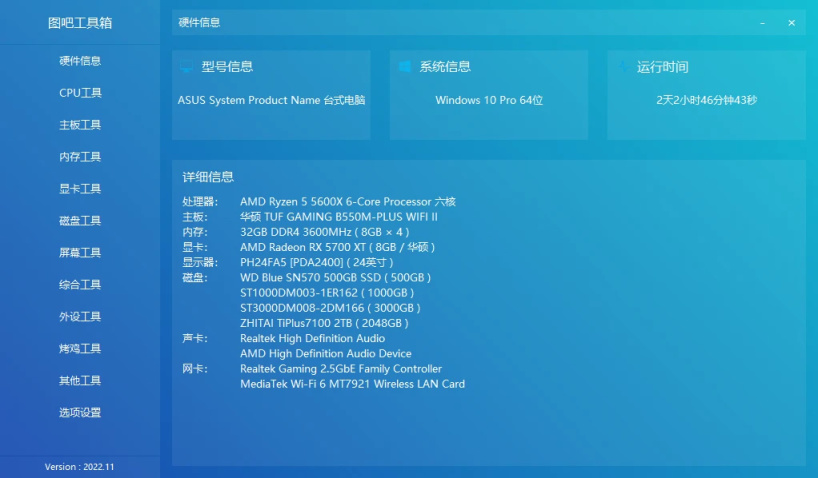Select 烤鸡工具 stress test section

click(x=80, y=349)
